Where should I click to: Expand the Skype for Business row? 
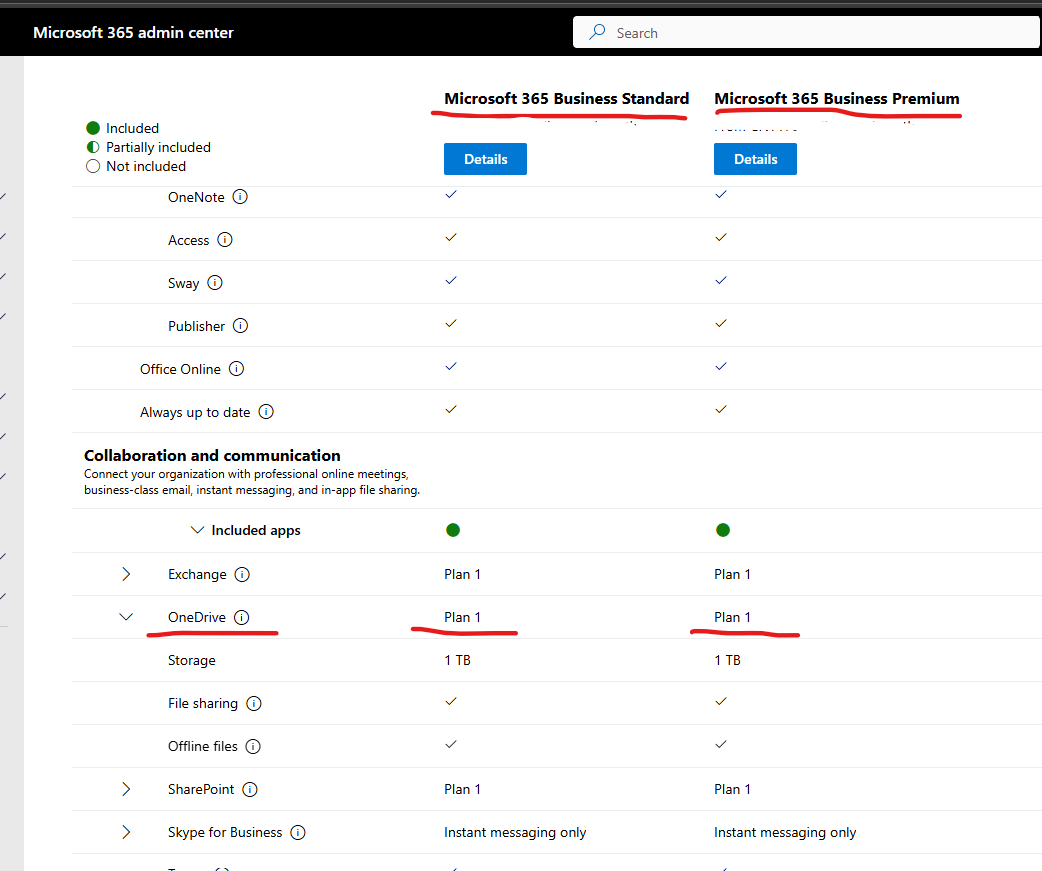126,832
